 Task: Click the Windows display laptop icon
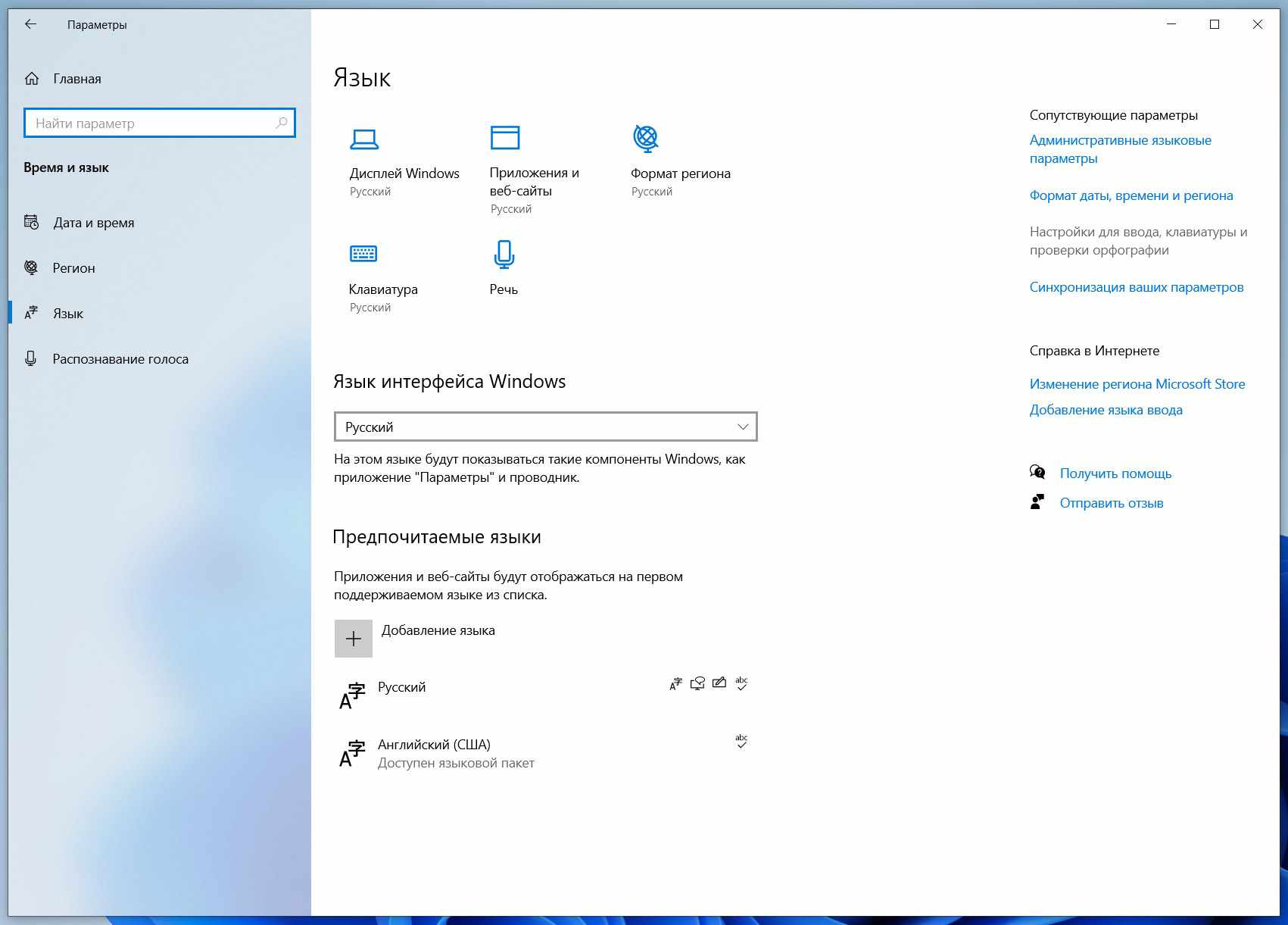(x=364, y=139)
